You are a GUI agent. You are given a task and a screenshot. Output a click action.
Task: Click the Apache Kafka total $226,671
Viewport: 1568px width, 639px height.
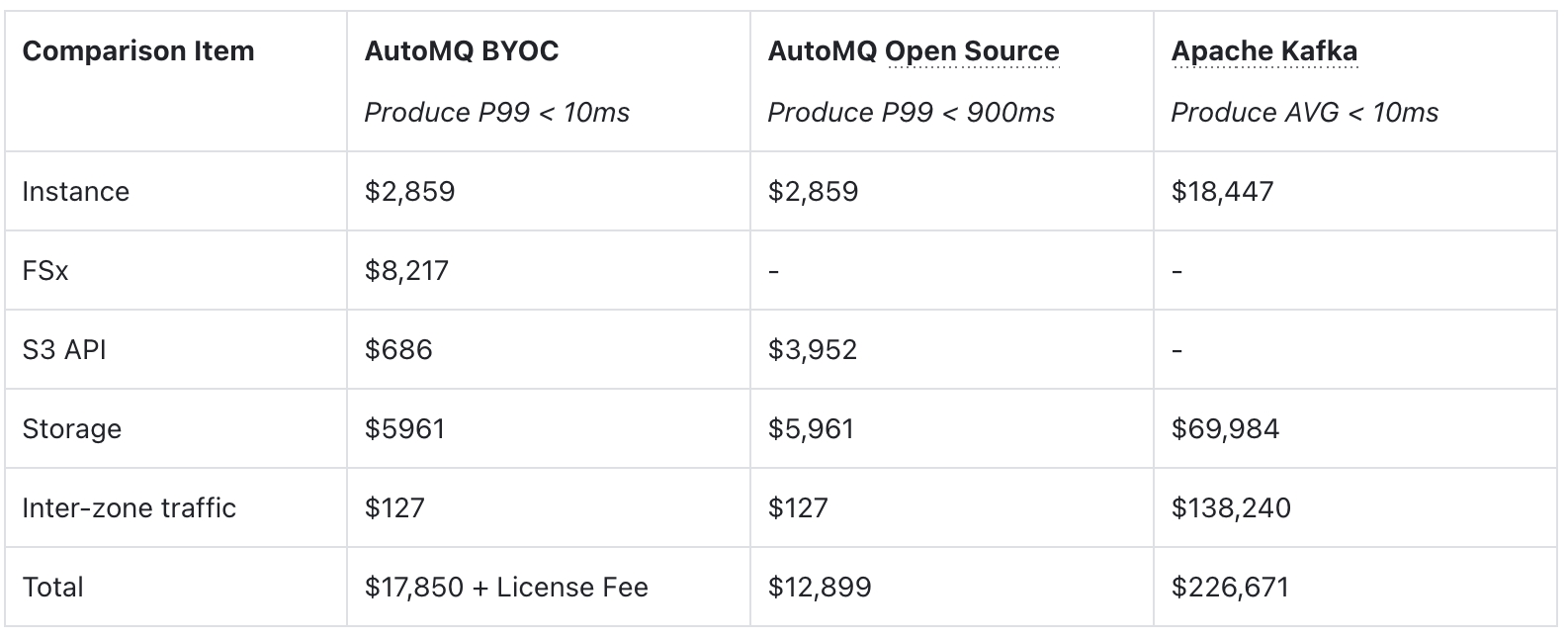coord(1230,588)
